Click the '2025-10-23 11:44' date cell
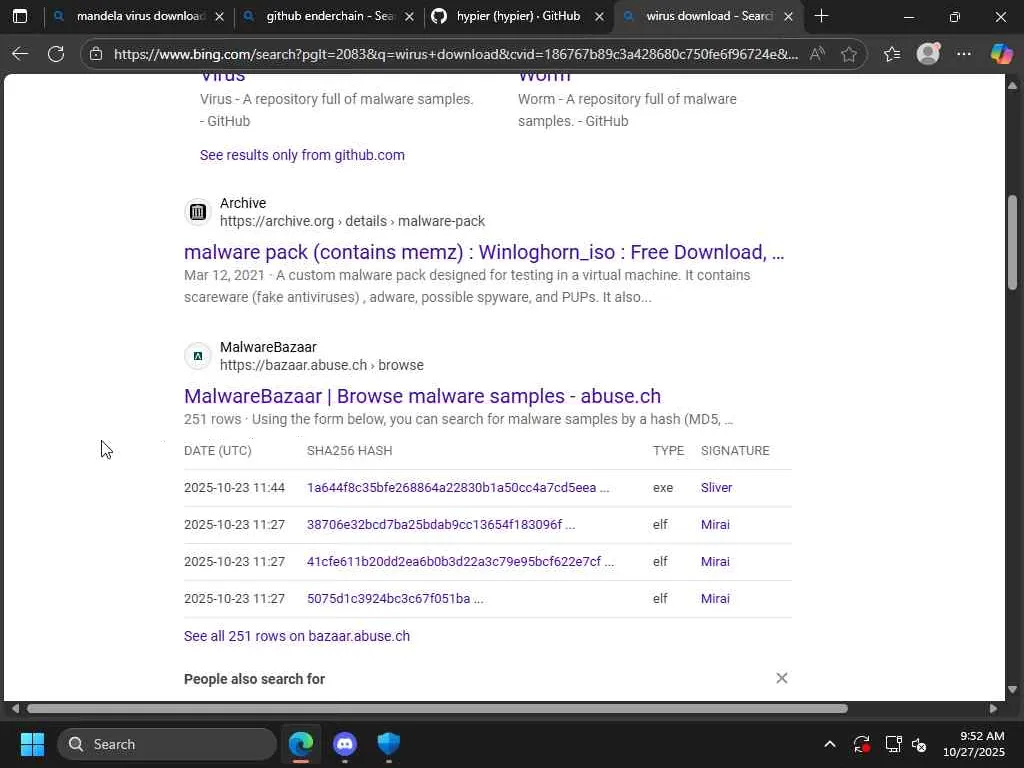The image size is (1024, 768). [234, 488]
